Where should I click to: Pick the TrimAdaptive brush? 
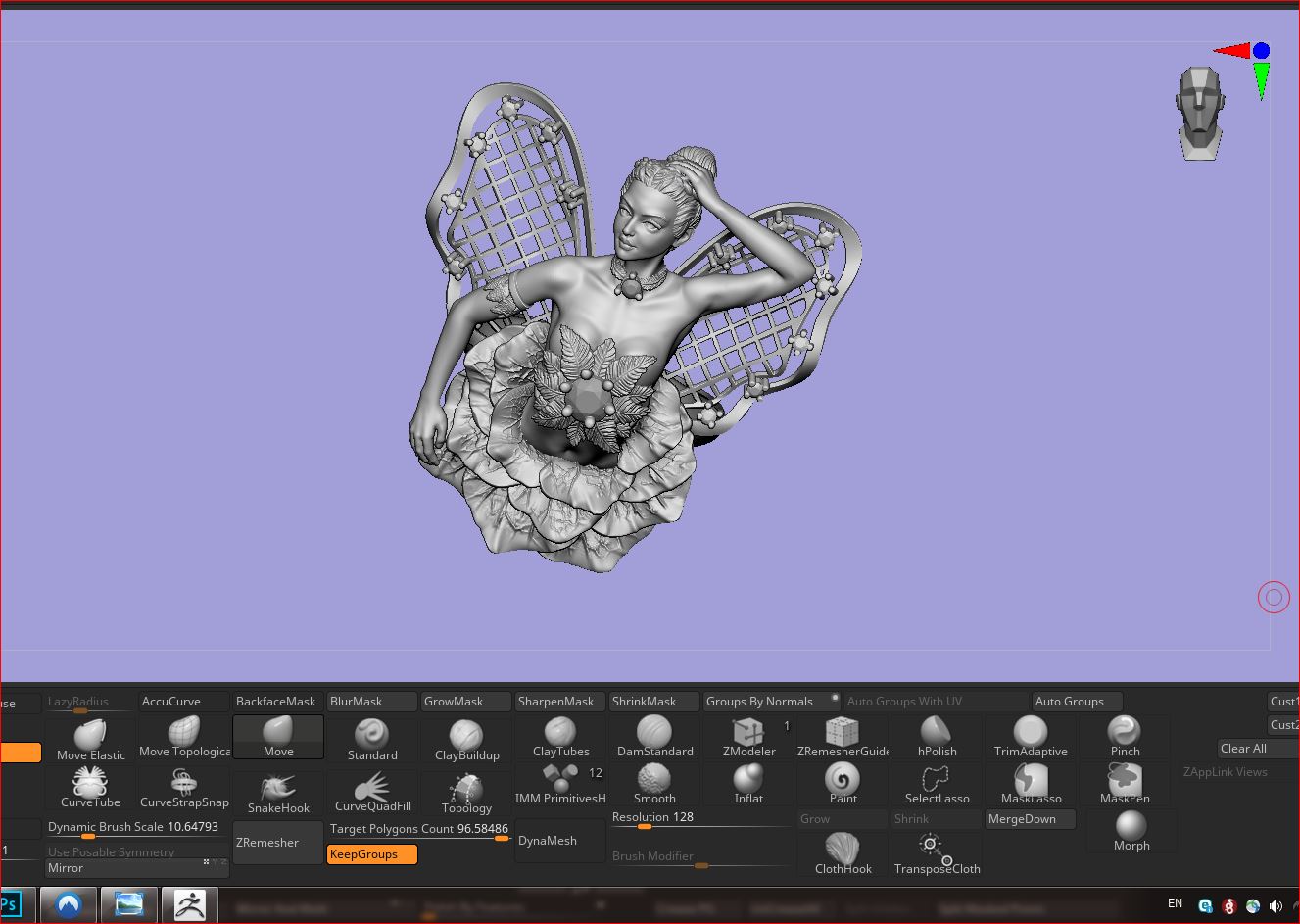(x=1031, y=737)
